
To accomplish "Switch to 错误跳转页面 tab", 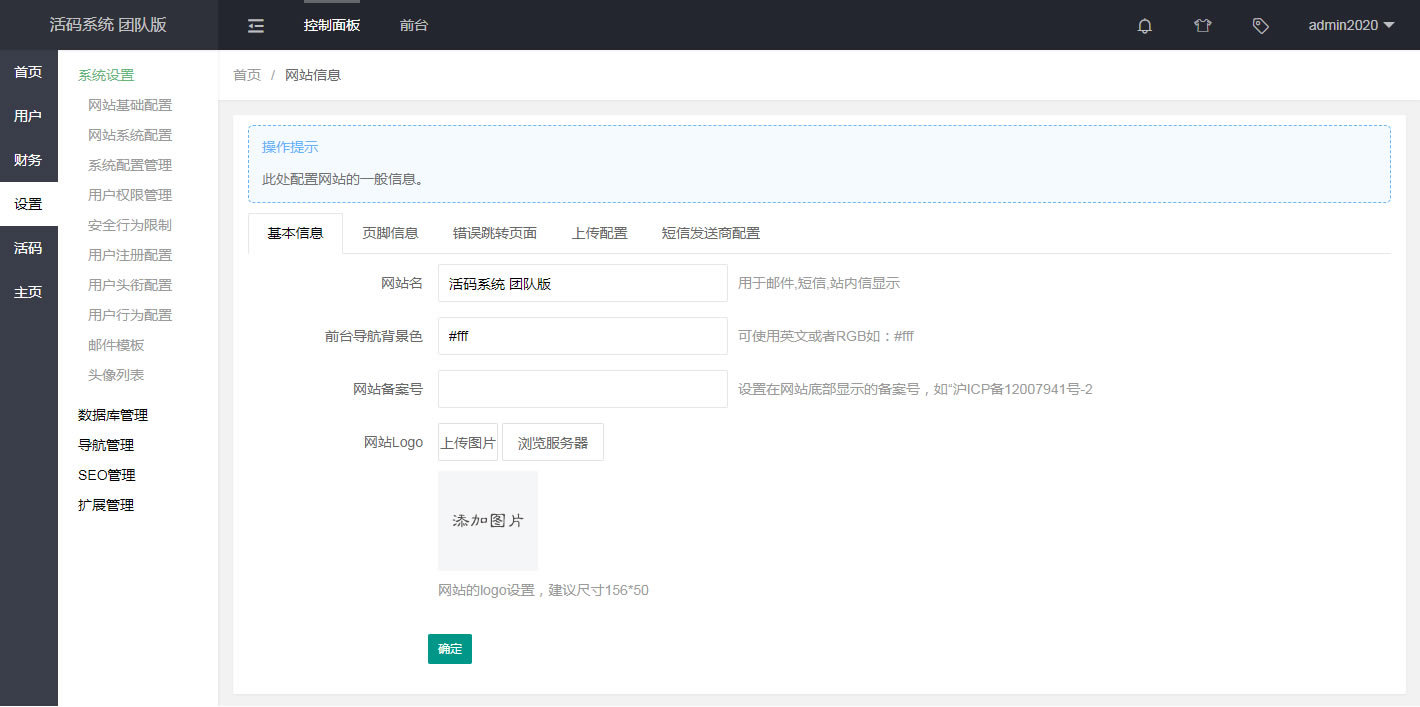I will tap(495, 233).
